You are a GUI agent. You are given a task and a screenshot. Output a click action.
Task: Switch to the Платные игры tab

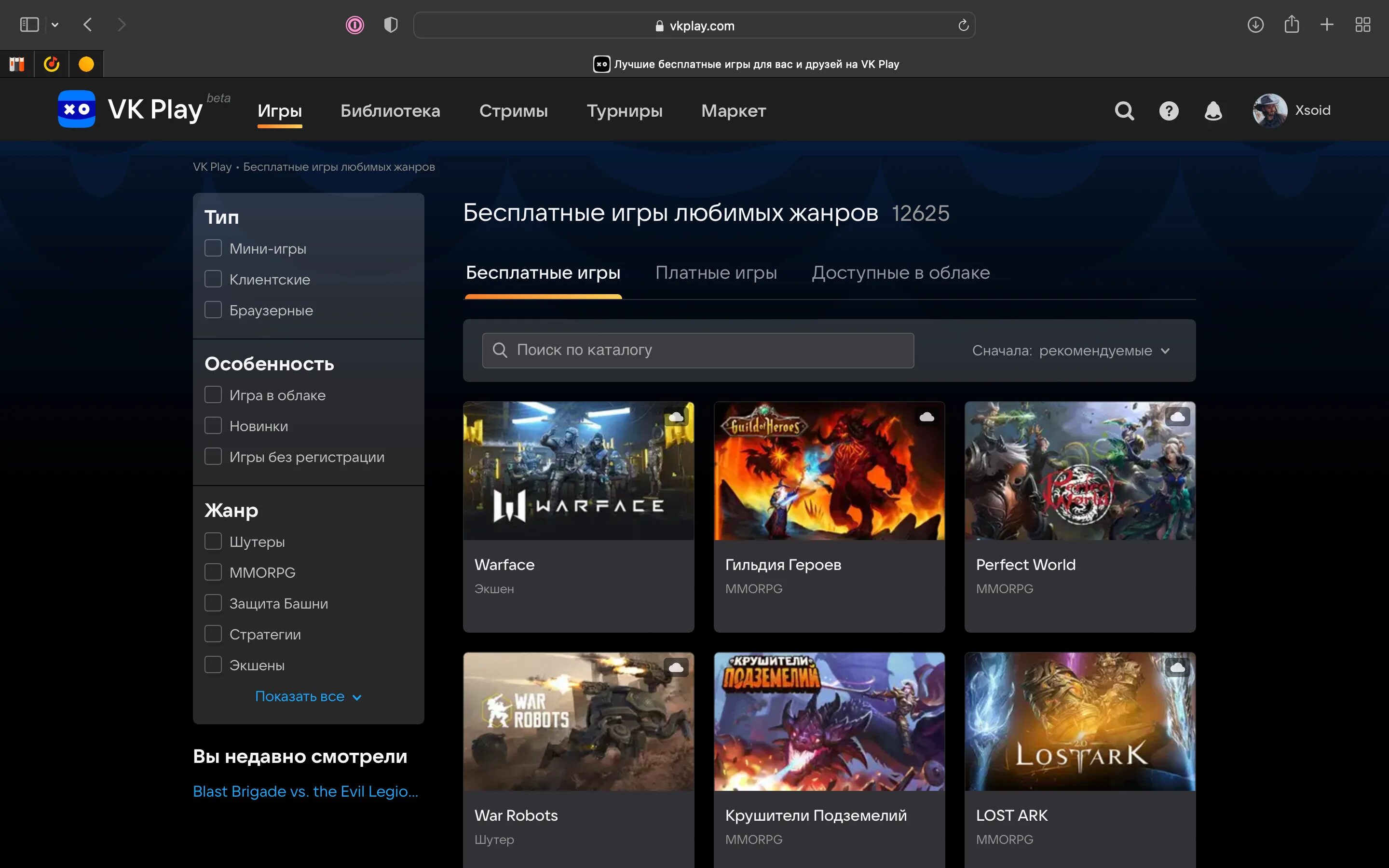(716, 272)
